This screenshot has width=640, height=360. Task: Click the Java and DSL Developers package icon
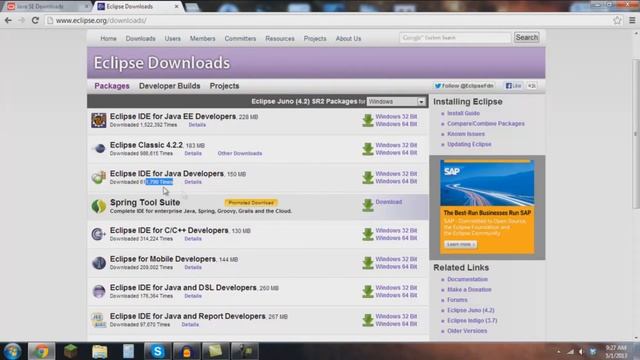99,291
